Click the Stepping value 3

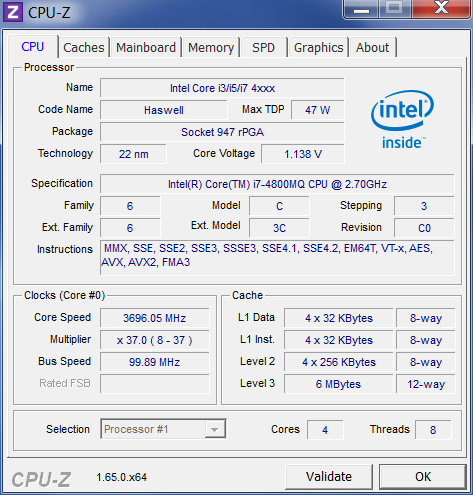point(424,206)
